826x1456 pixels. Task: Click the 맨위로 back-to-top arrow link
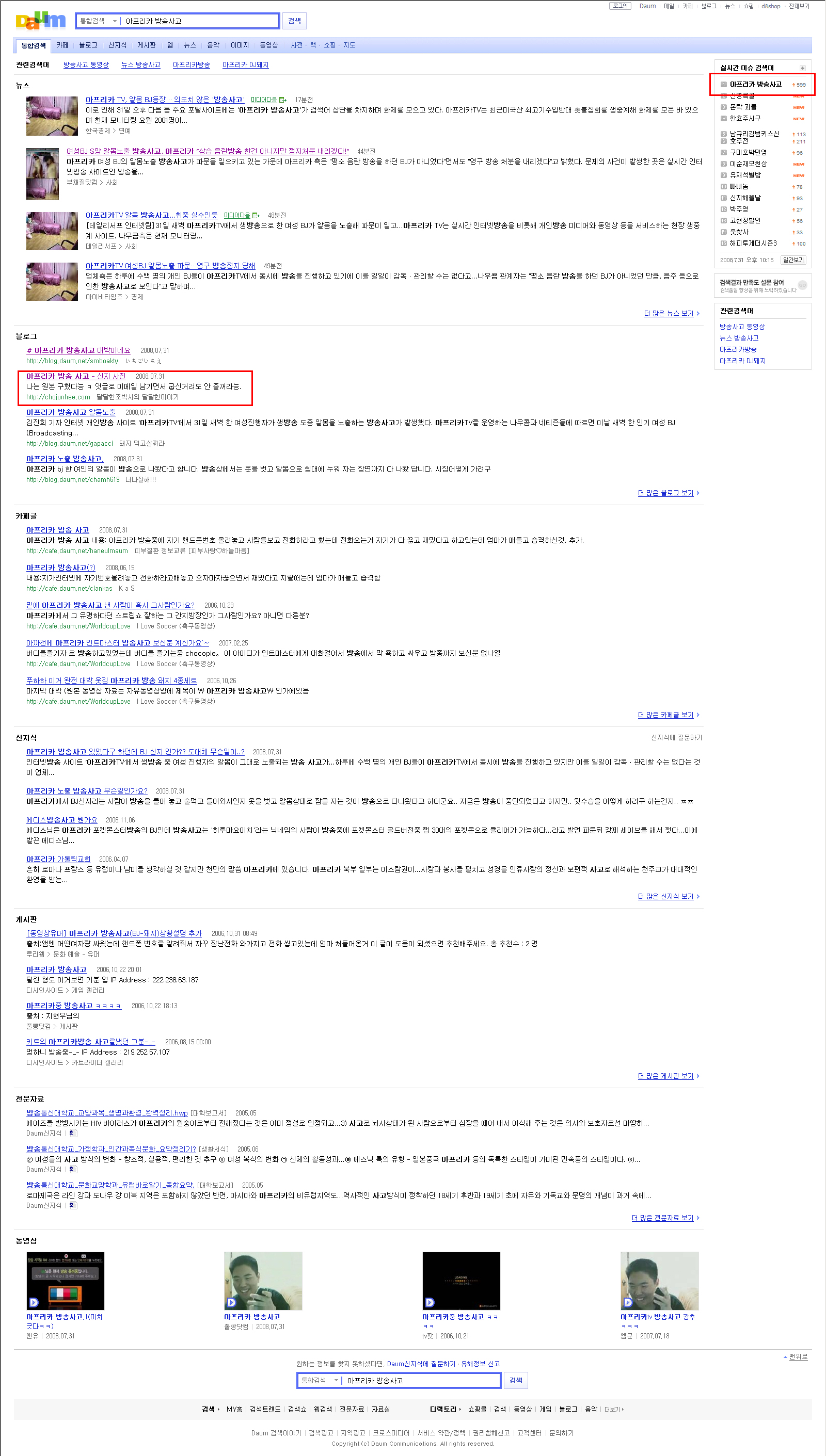tap(796, 1357)
